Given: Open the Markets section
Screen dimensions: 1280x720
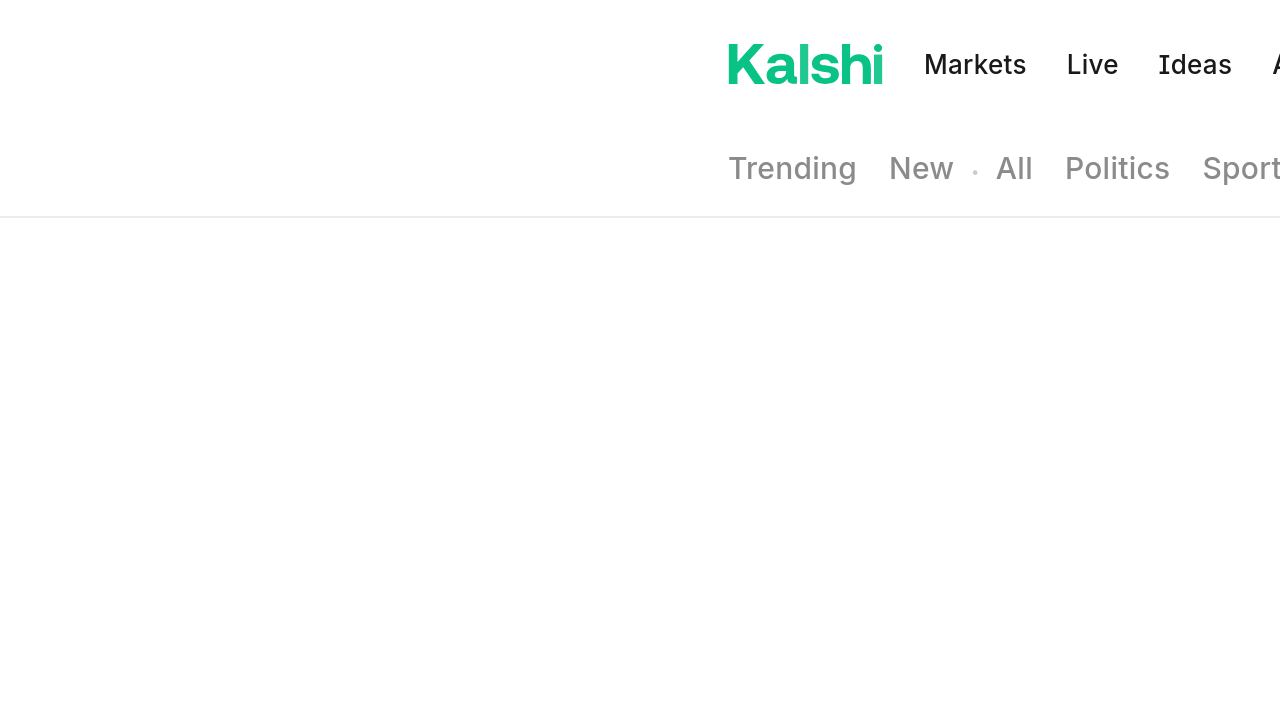Looking at the screenshot, I should pyautogui.click(x=975, y=64).
